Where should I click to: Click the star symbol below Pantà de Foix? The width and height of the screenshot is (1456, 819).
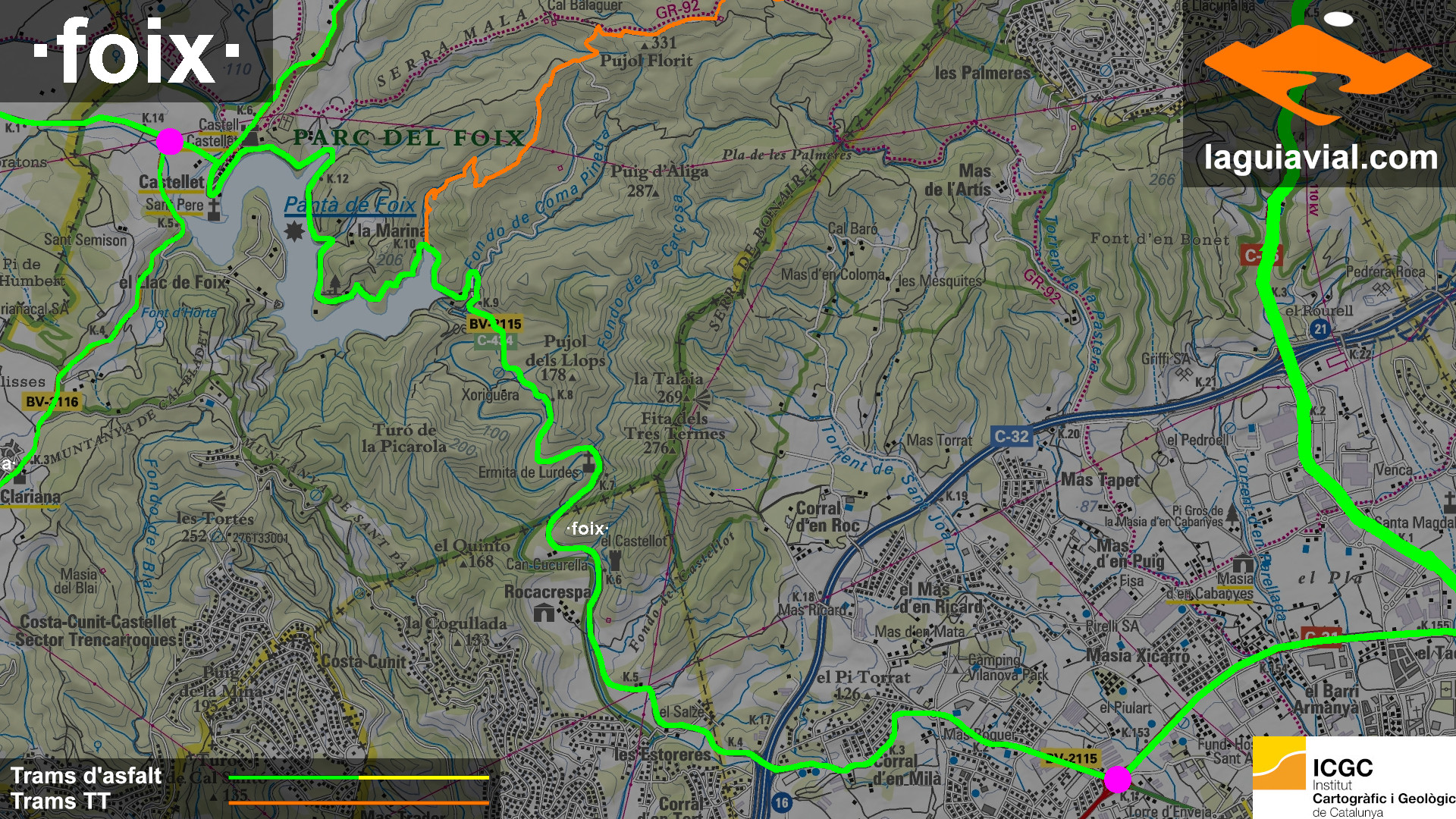point(294,231)
